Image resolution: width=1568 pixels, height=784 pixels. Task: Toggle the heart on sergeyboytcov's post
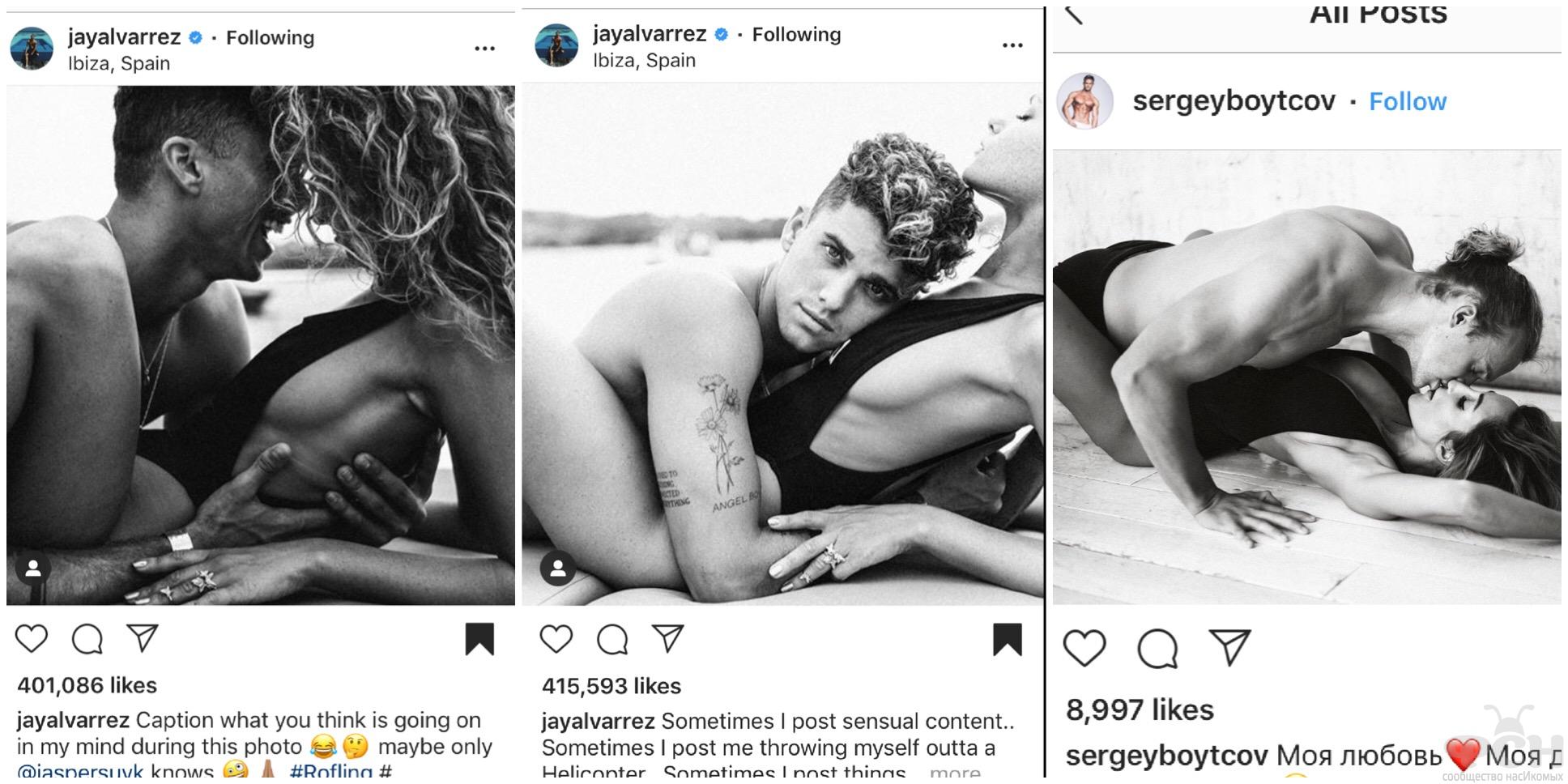1084,648
